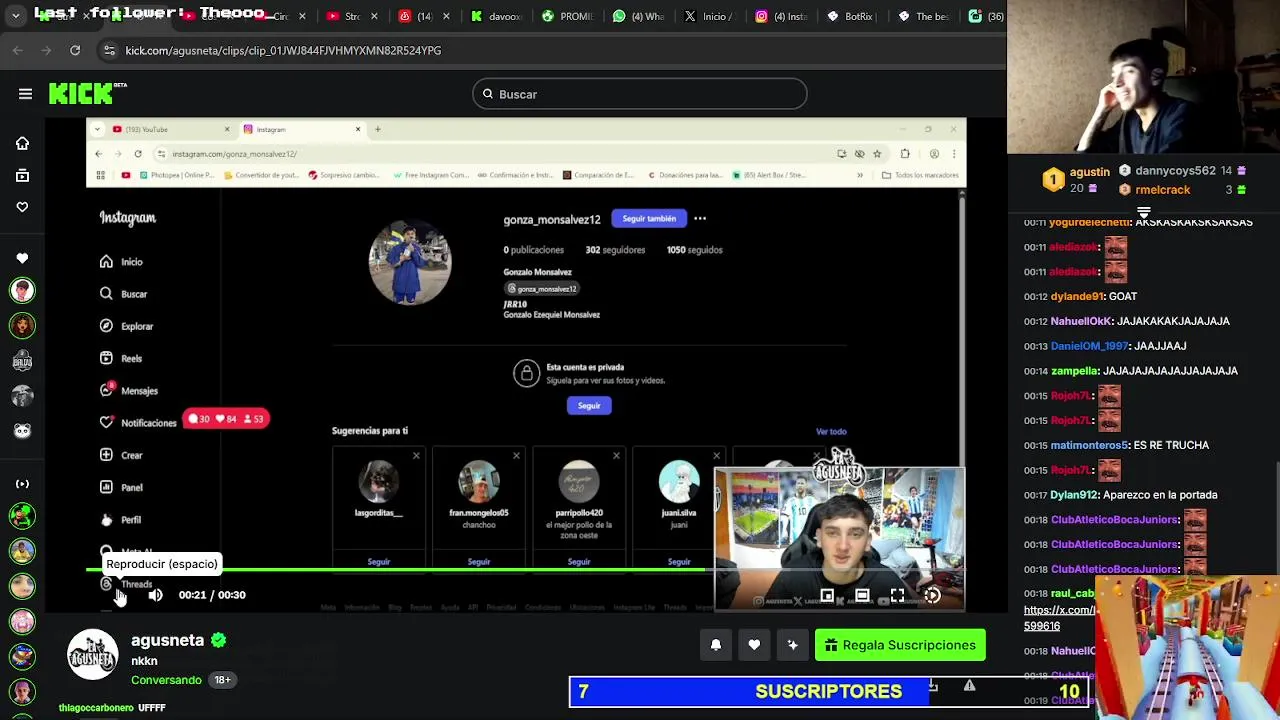Image resolution: width=1280 pixels, height=720 pixels.
Task: Open the Conversando category link
Action: click(166, 680)
